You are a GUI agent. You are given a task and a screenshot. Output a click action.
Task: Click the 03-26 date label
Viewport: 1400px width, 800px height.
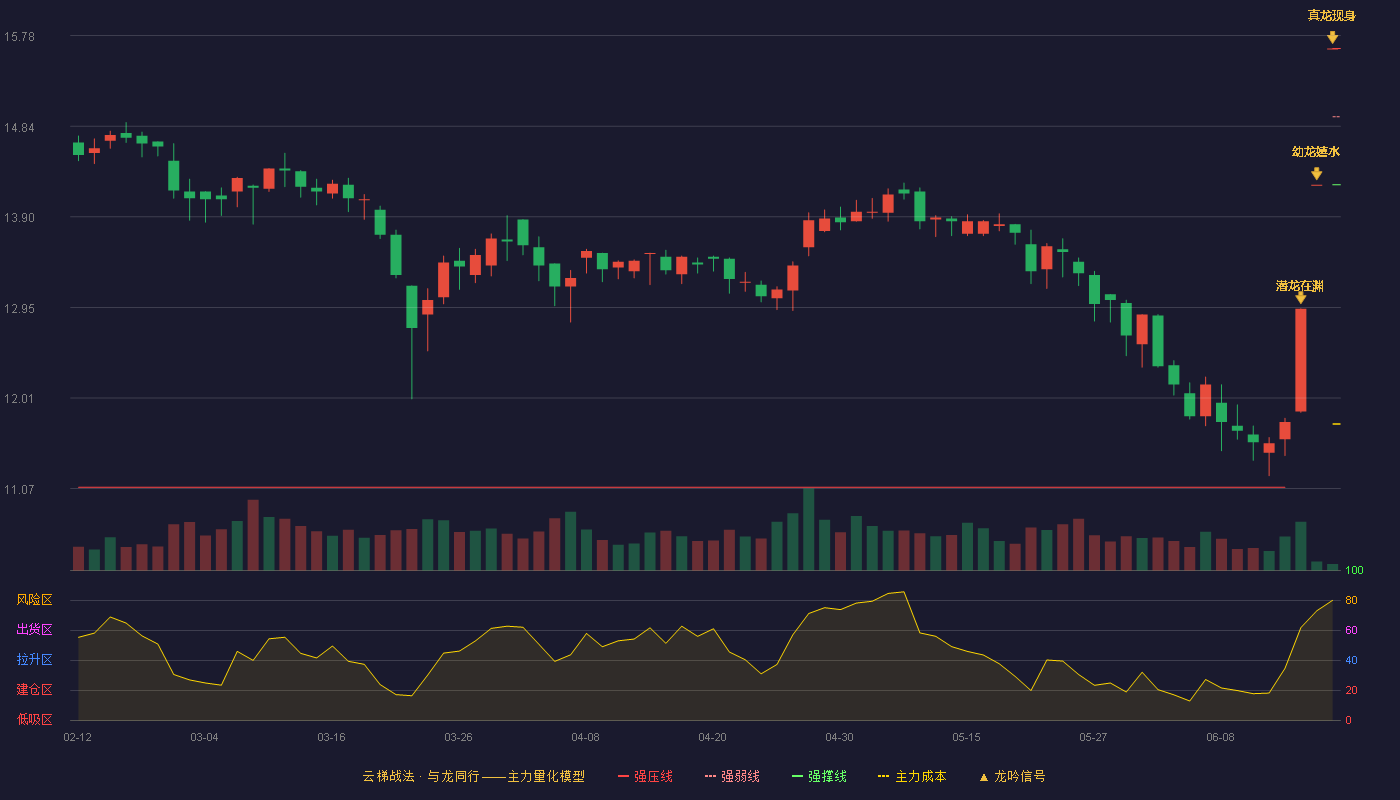(458, 737)
